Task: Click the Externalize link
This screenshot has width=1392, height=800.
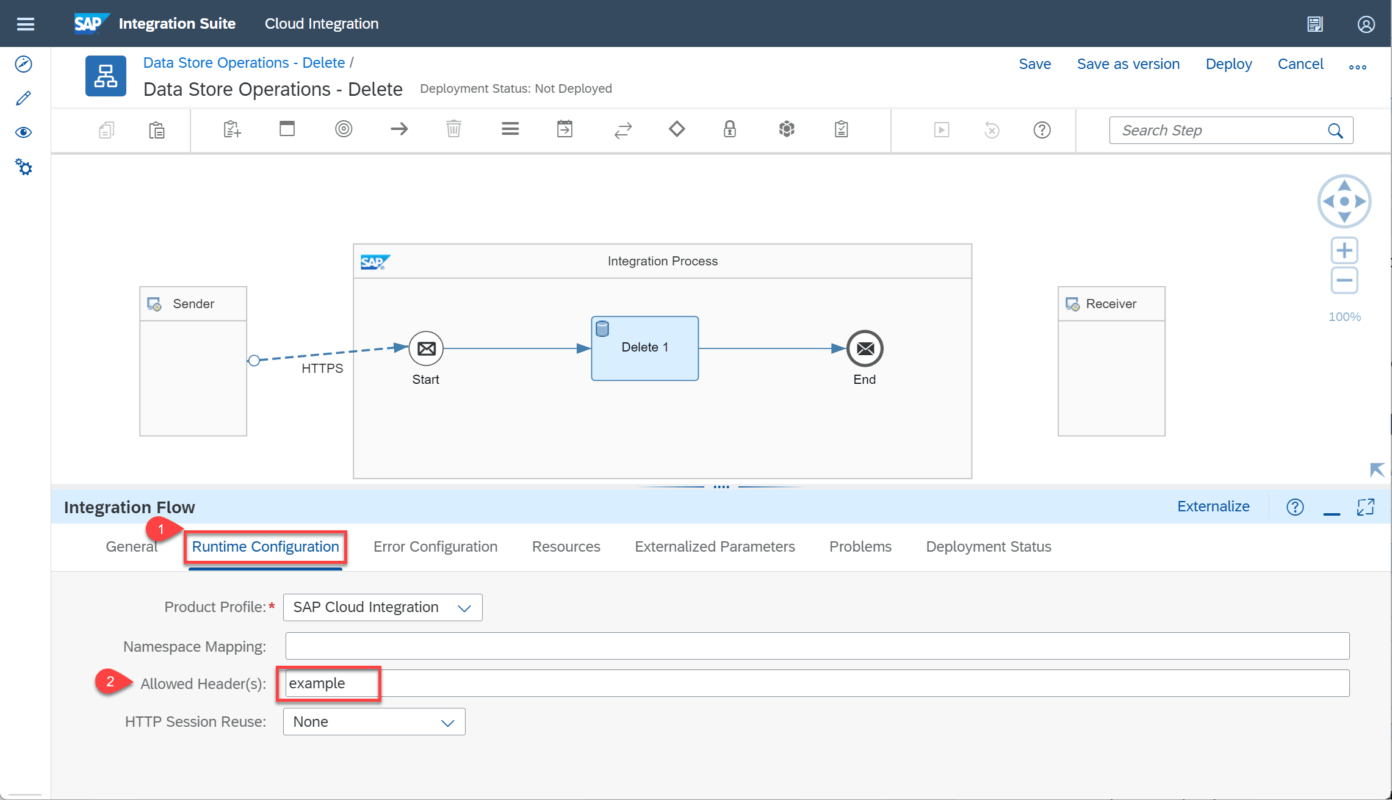Action: [1213, 506]
